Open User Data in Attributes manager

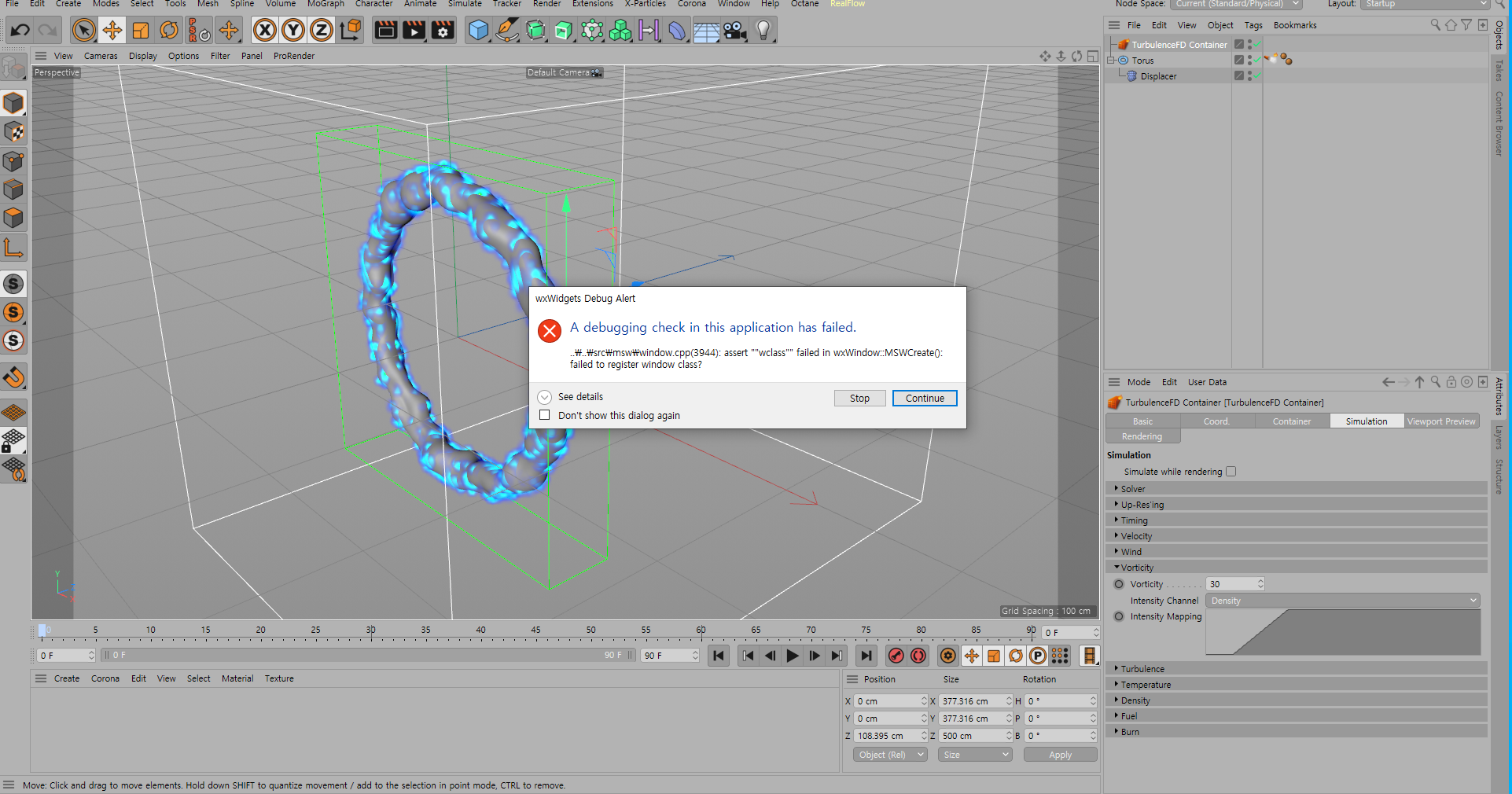click(x=1207, y=382)
